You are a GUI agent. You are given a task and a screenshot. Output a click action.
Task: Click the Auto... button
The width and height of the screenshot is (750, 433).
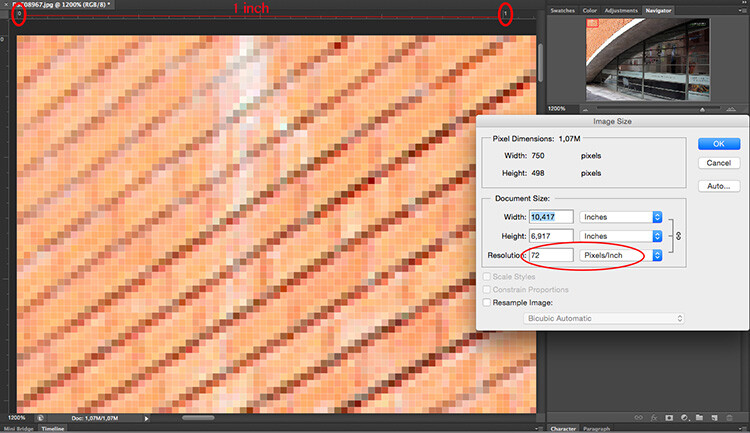pyautogui.click(x=715, y=186)
